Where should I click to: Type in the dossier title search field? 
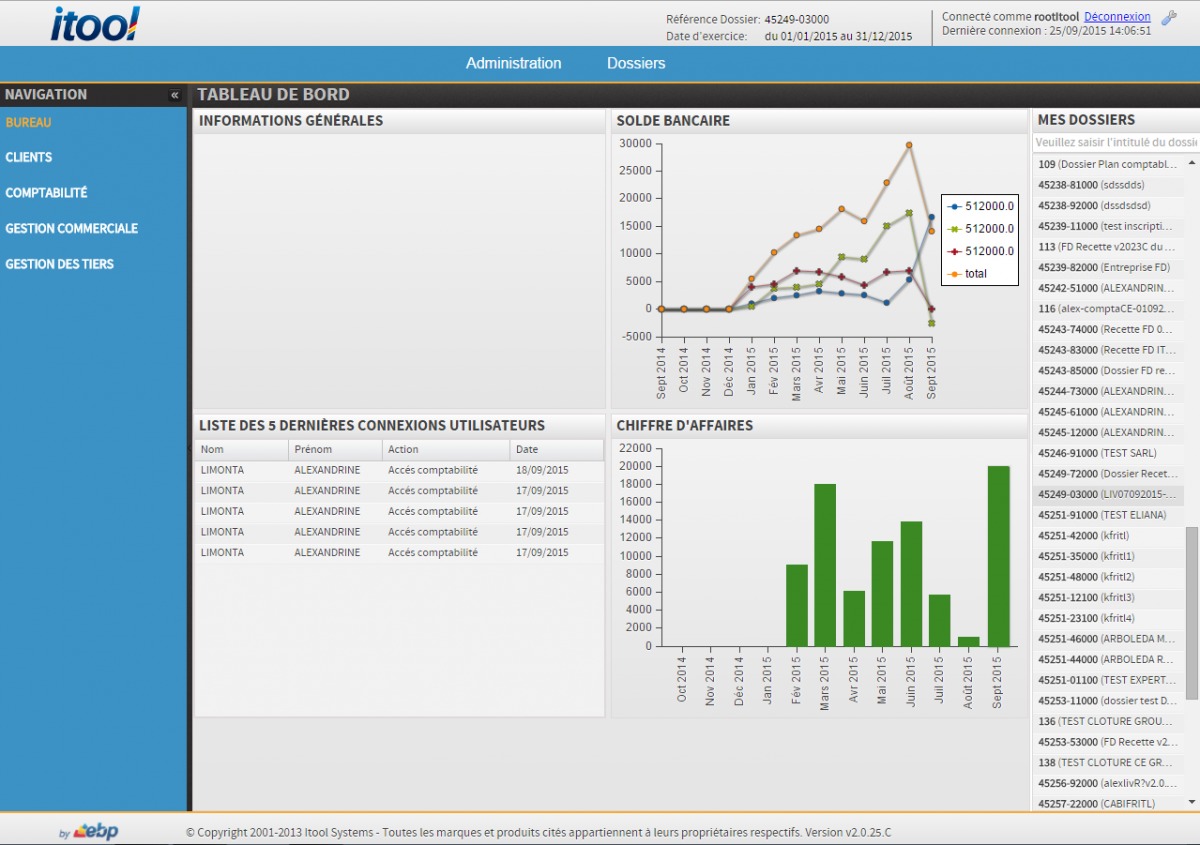tap(1115, 143)
